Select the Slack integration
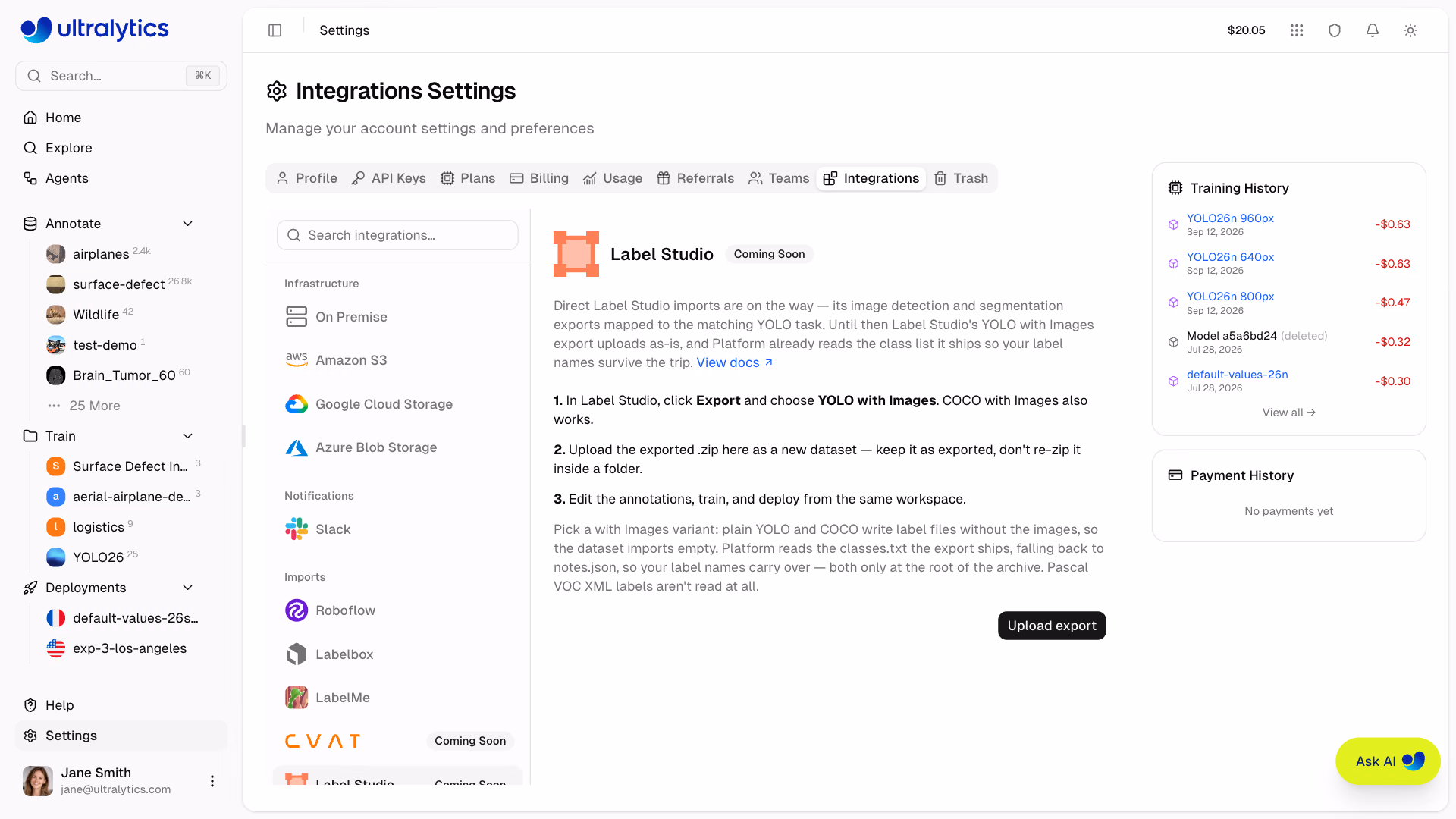The image size is (1456, 819). pos(397,529)
